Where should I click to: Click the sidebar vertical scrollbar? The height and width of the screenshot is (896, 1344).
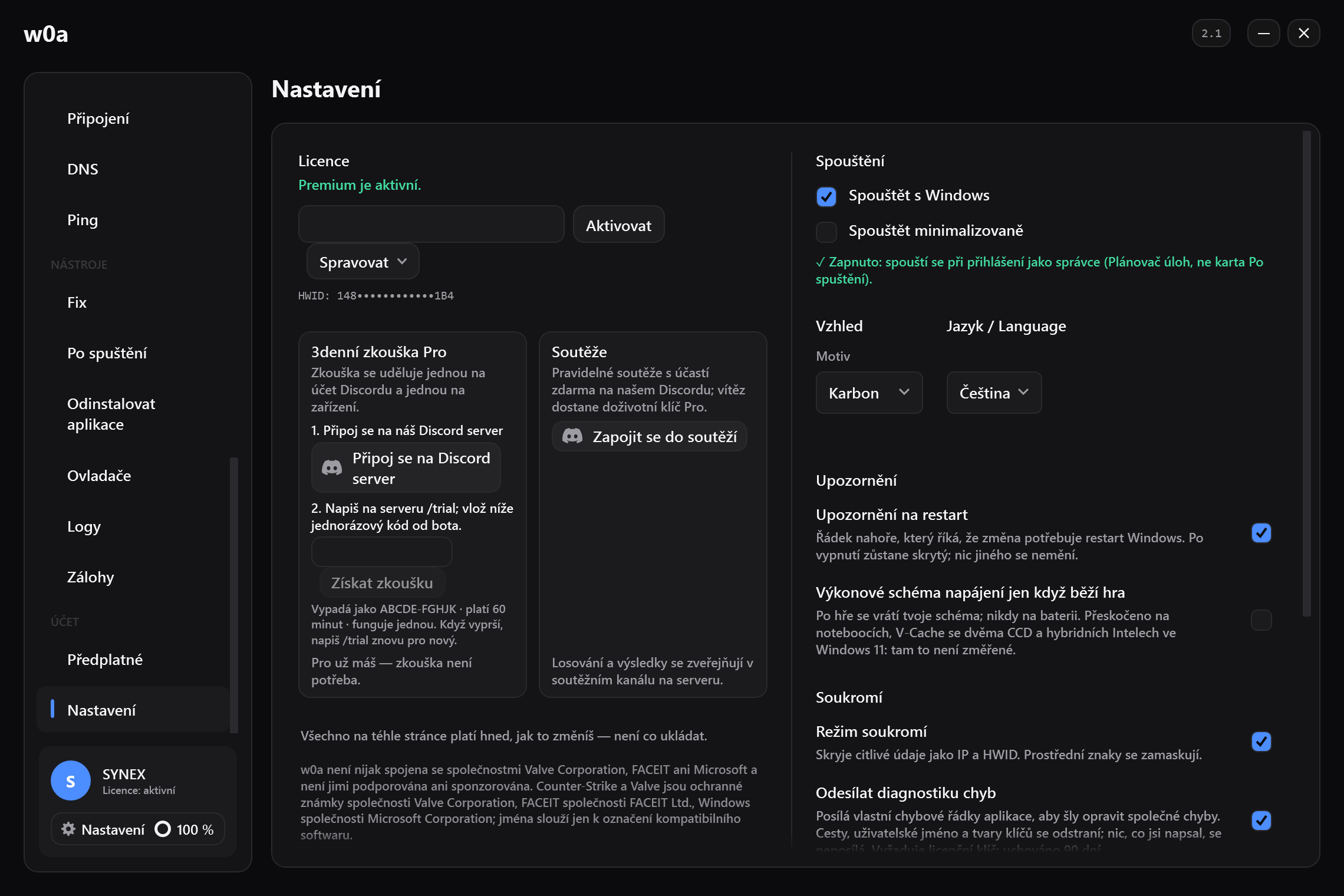(x=234, y=595)
